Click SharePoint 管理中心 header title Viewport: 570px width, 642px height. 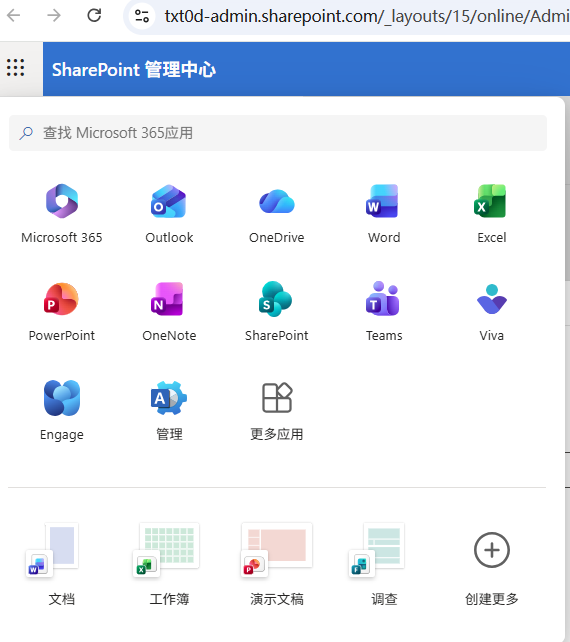point(133,70)
